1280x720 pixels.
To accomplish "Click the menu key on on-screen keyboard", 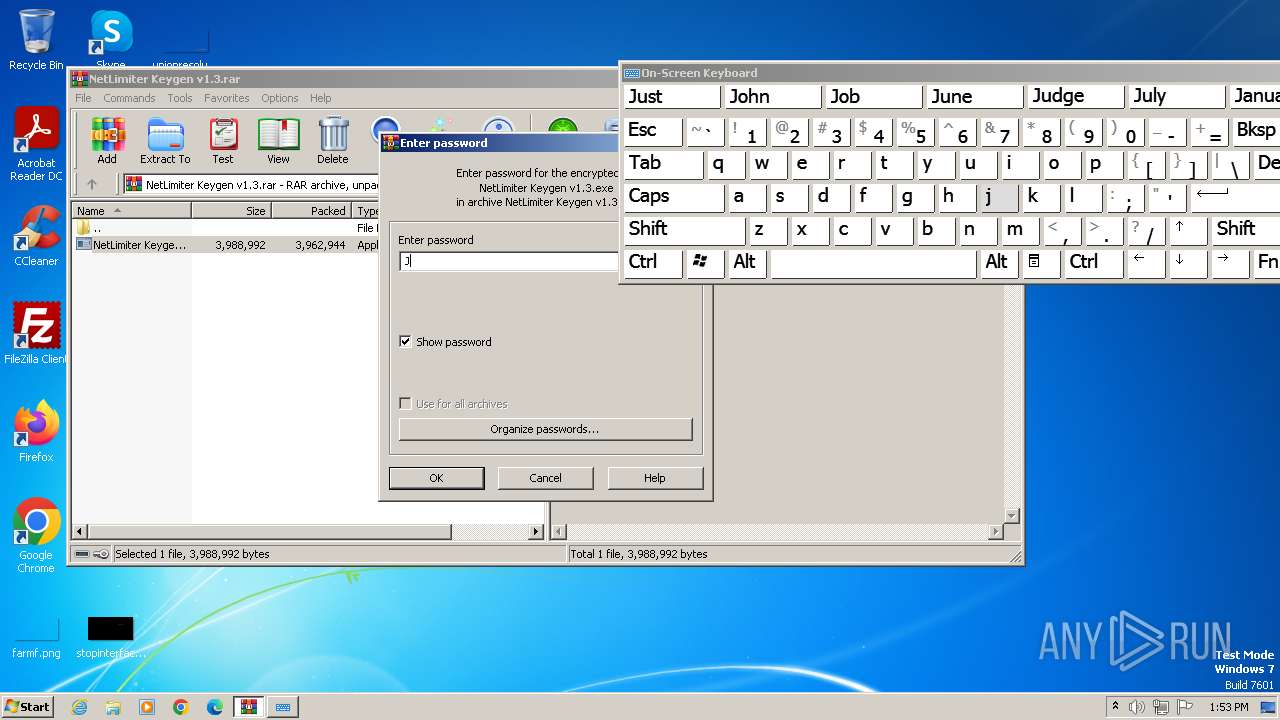I will click(1042, 263).
